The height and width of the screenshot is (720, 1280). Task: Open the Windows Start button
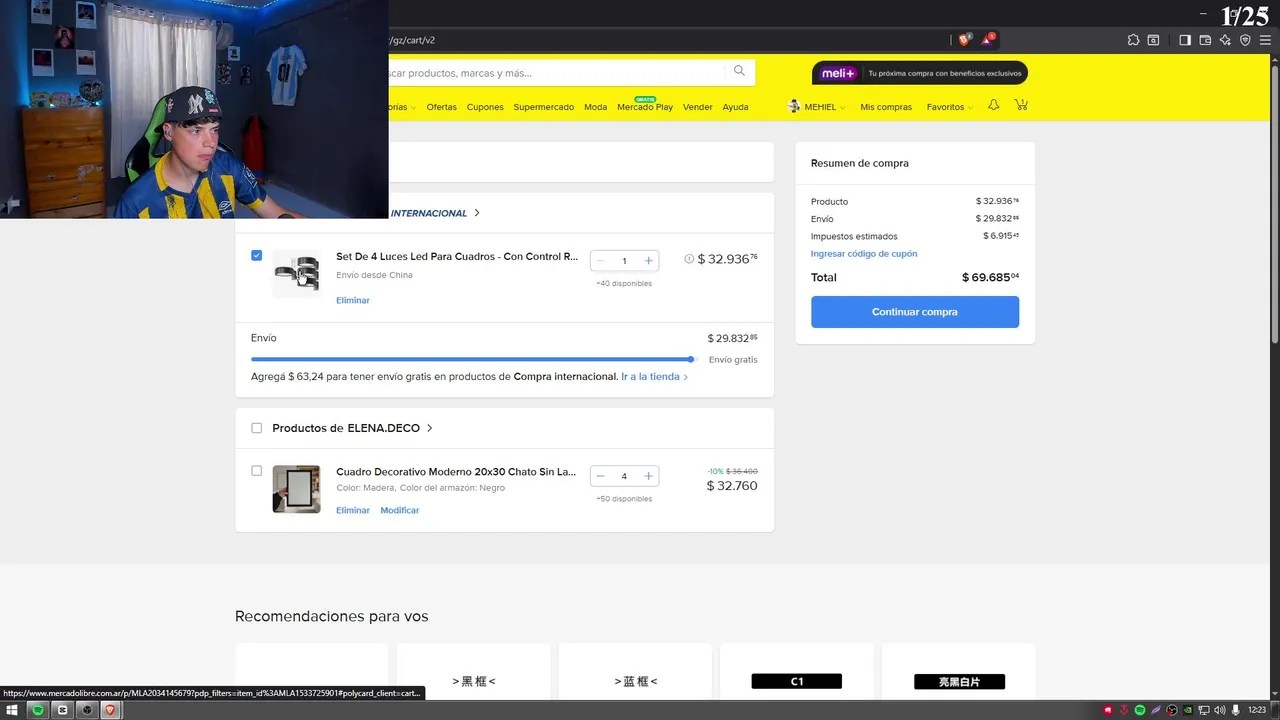point(13,710)
